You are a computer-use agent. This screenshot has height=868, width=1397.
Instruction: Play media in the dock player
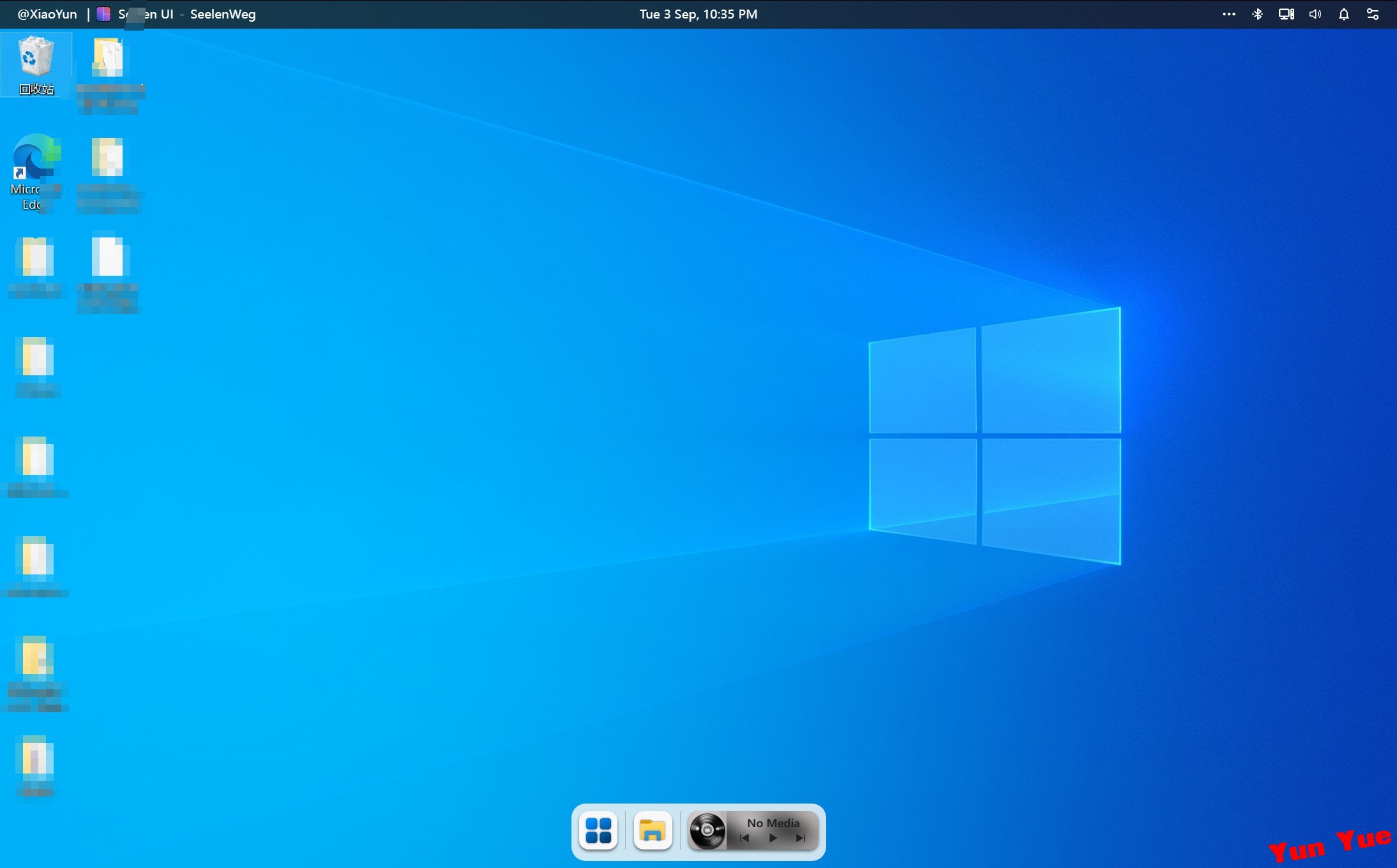pyautogui.click(x=773, y=839)
